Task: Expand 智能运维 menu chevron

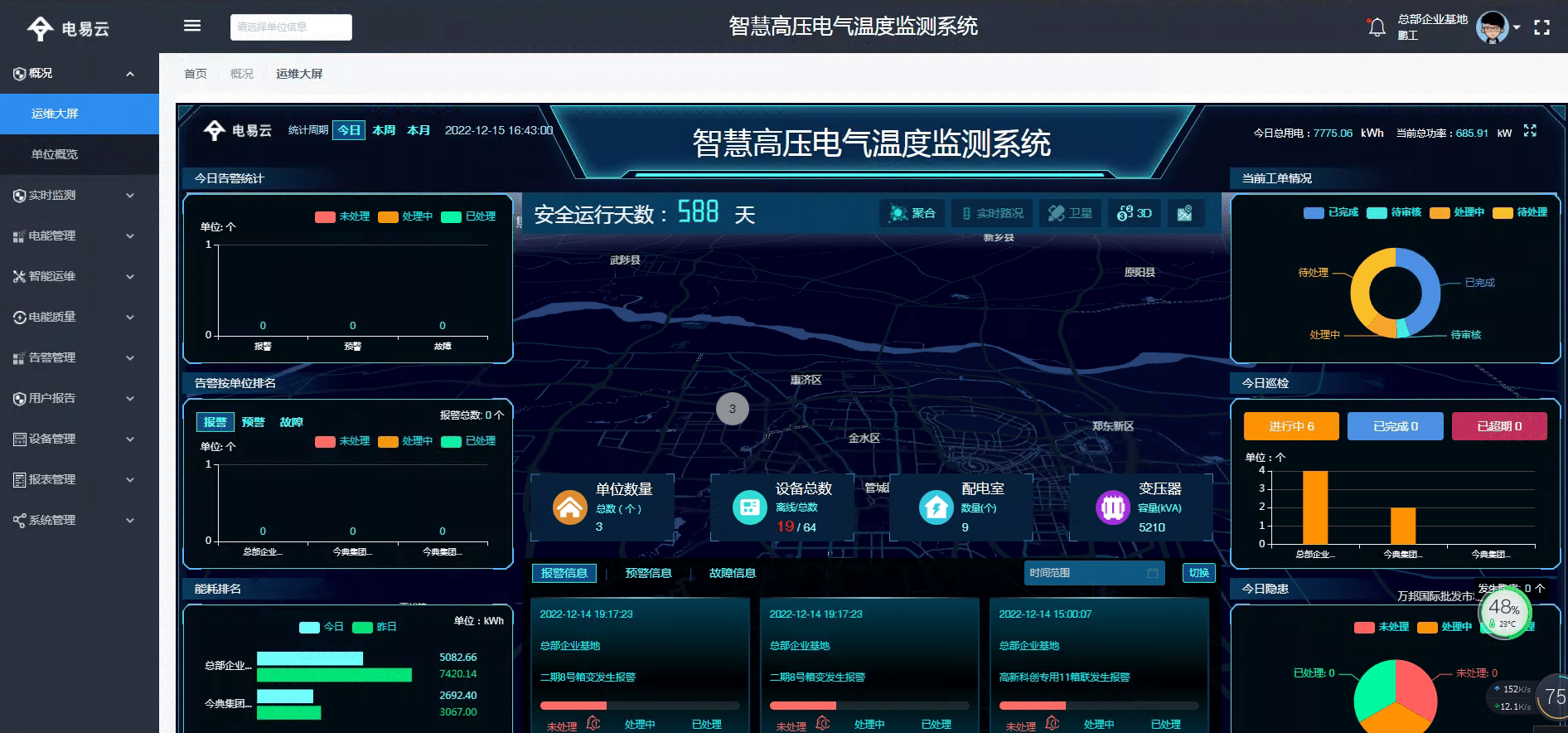Action: click(x=130, y=277)
